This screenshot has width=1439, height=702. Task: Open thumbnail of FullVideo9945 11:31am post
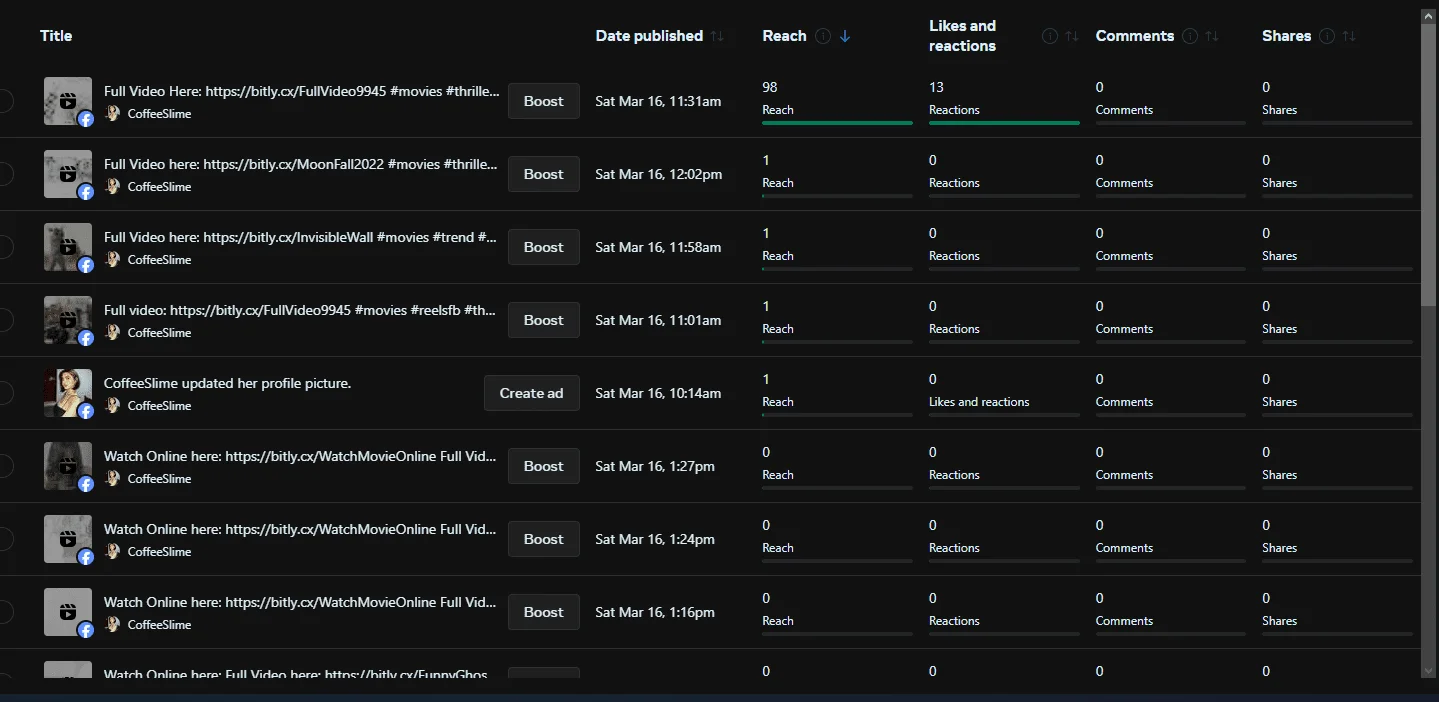[68, 101]
